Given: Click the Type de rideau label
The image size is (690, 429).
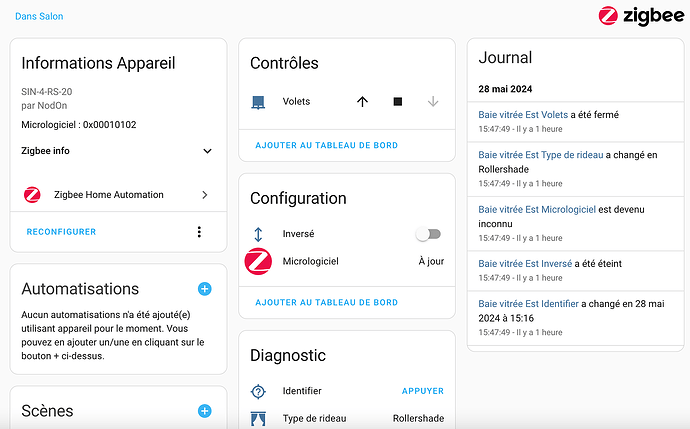Looking at the screenshot, I should [314, 418].
